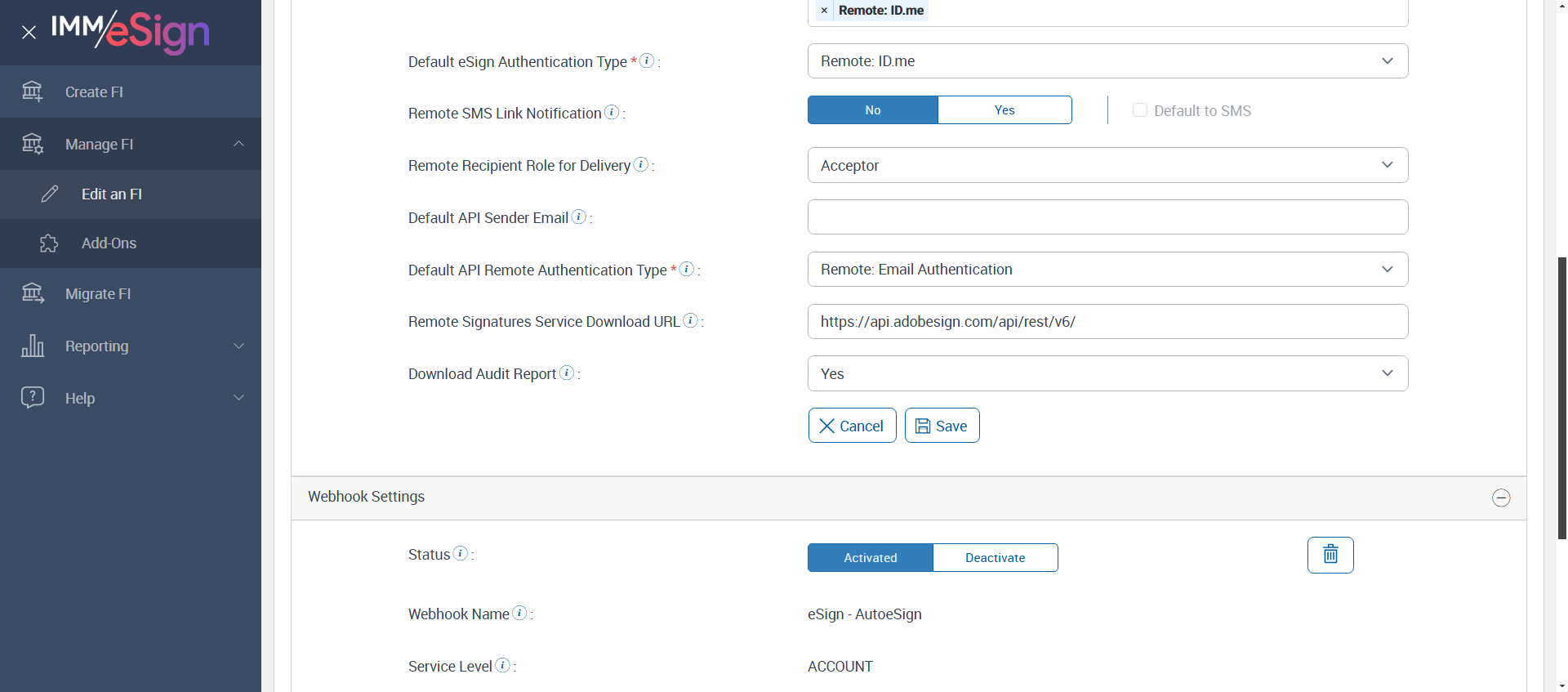
Task: Set Remote SMS Link Notification to Yes
Action: tap(1004, 110)
